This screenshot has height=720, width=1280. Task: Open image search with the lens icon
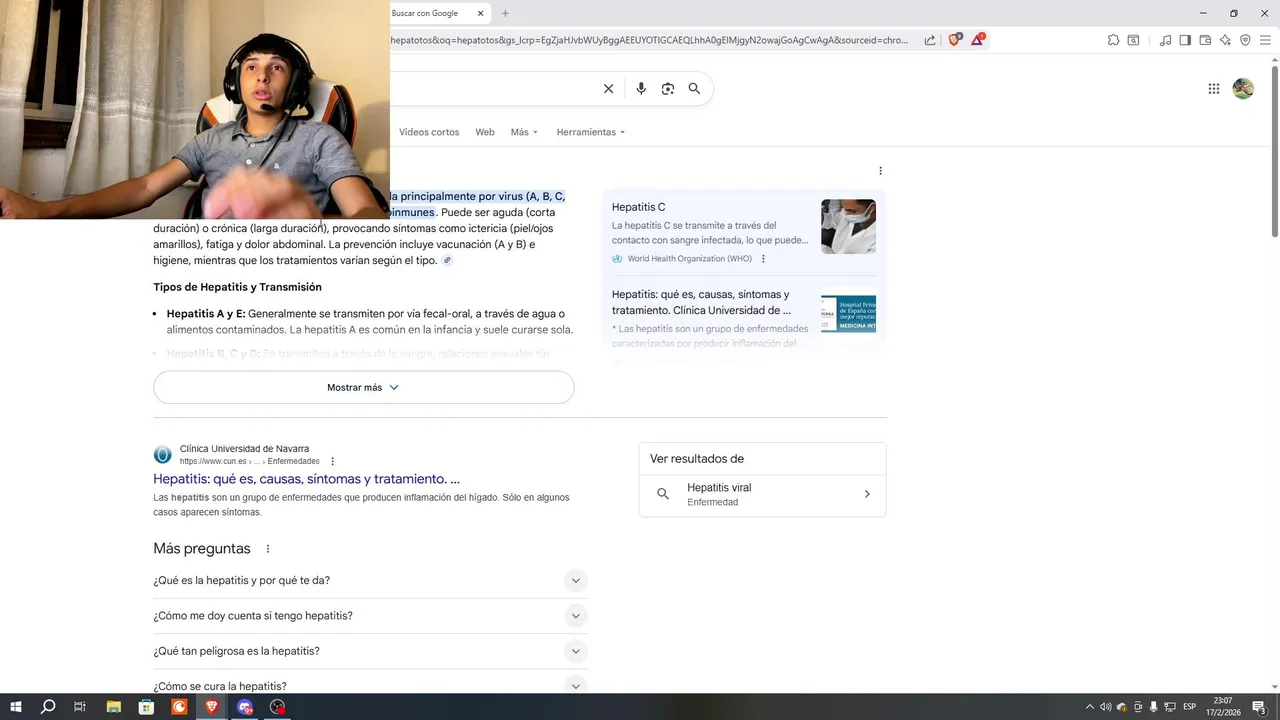(x=668, y=89)
